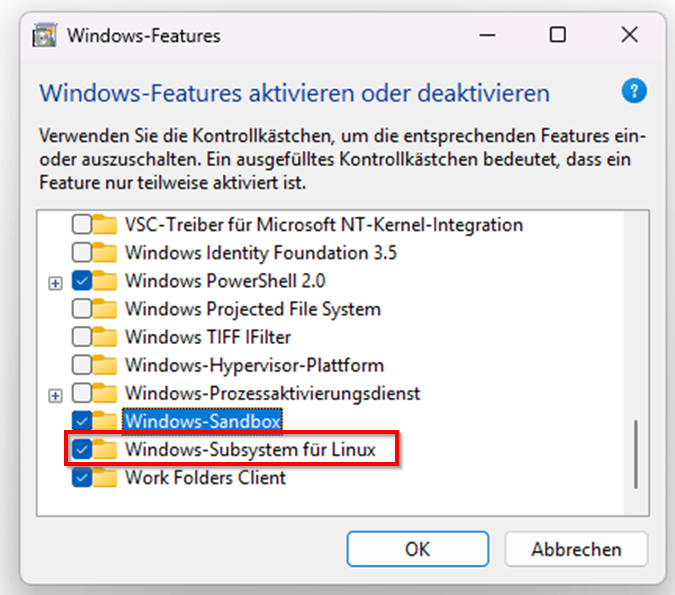Click folder icon next to Windows-Subsystem für Linux
675x595 pixels.
(105, 449)
